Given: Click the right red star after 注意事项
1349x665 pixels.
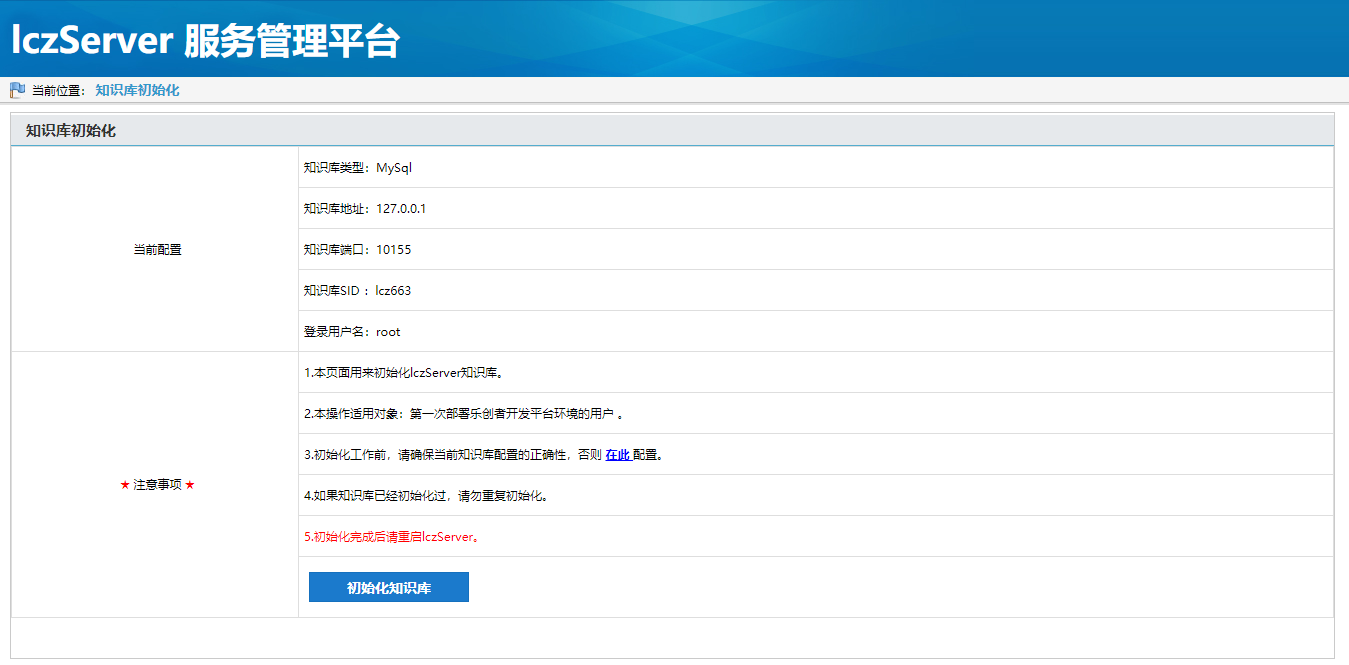Looking at the screenshot, I should coord(190,485).
